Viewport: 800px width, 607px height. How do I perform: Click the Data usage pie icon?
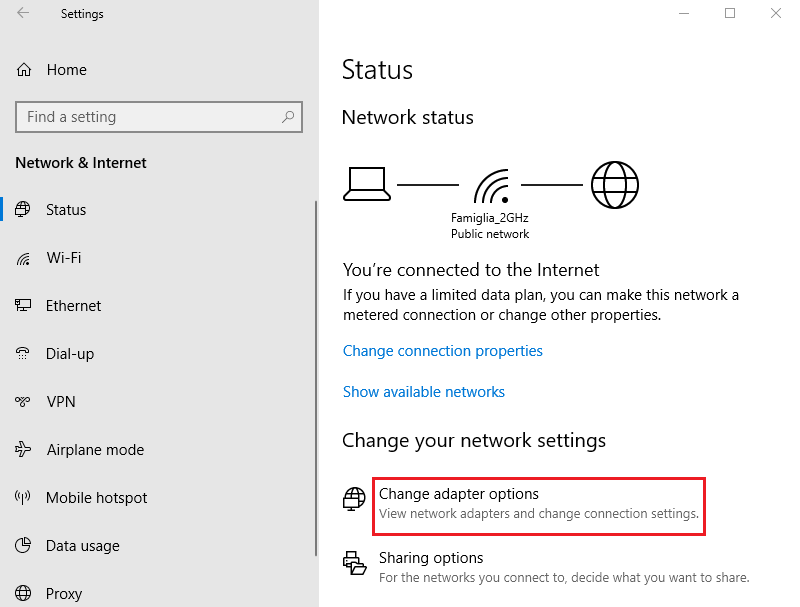tap(23, 546)
